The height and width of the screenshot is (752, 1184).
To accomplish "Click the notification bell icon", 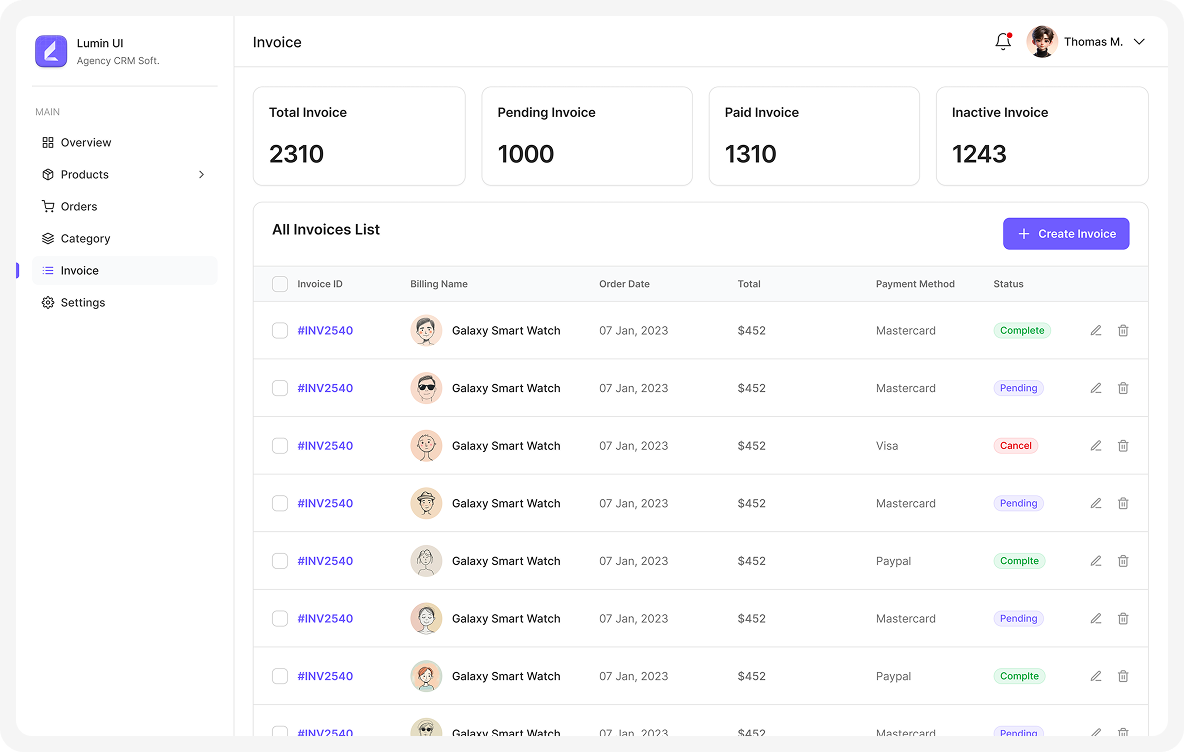I will [x=1003, y=42].
